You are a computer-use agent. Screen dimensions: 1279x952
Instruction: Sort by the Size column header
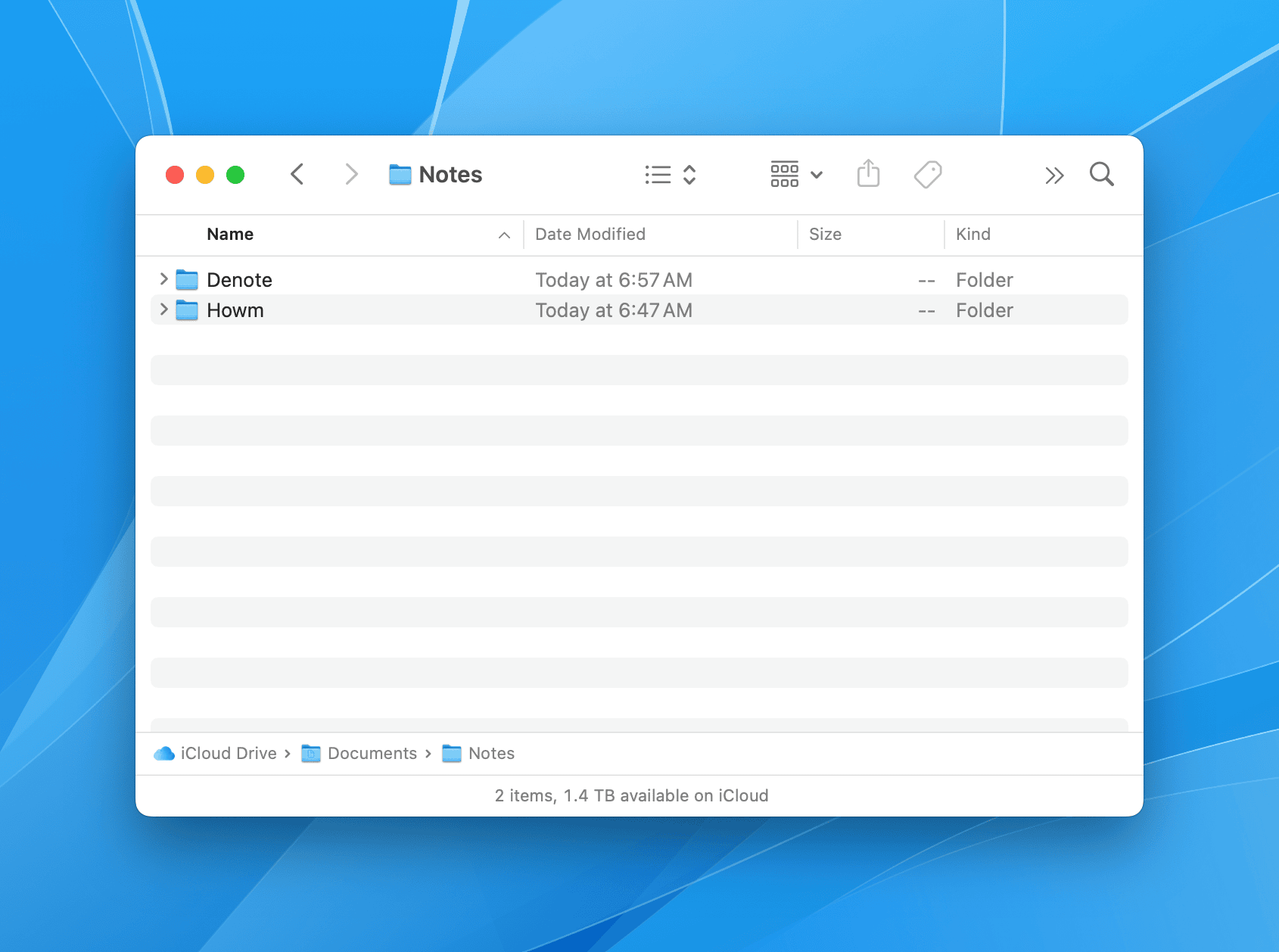[x=825, y=235]
